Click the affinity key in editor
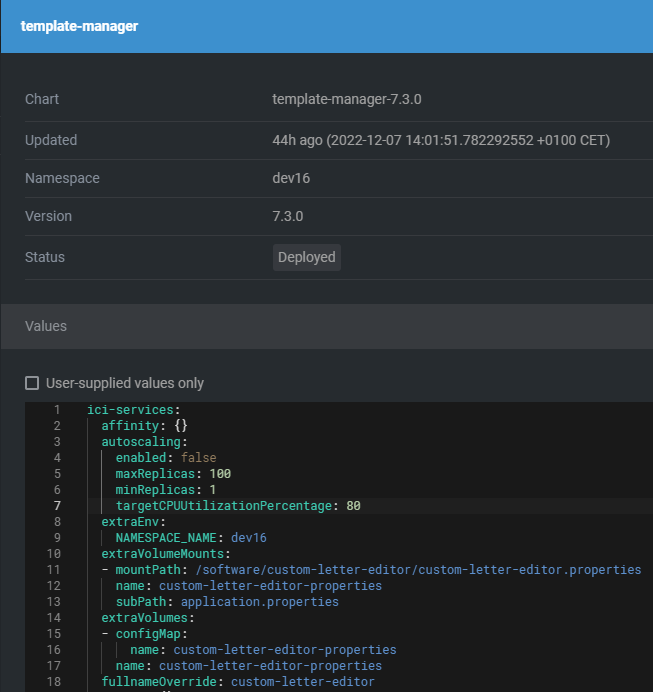This screenshot has width=653, height=692. (130, 426)
